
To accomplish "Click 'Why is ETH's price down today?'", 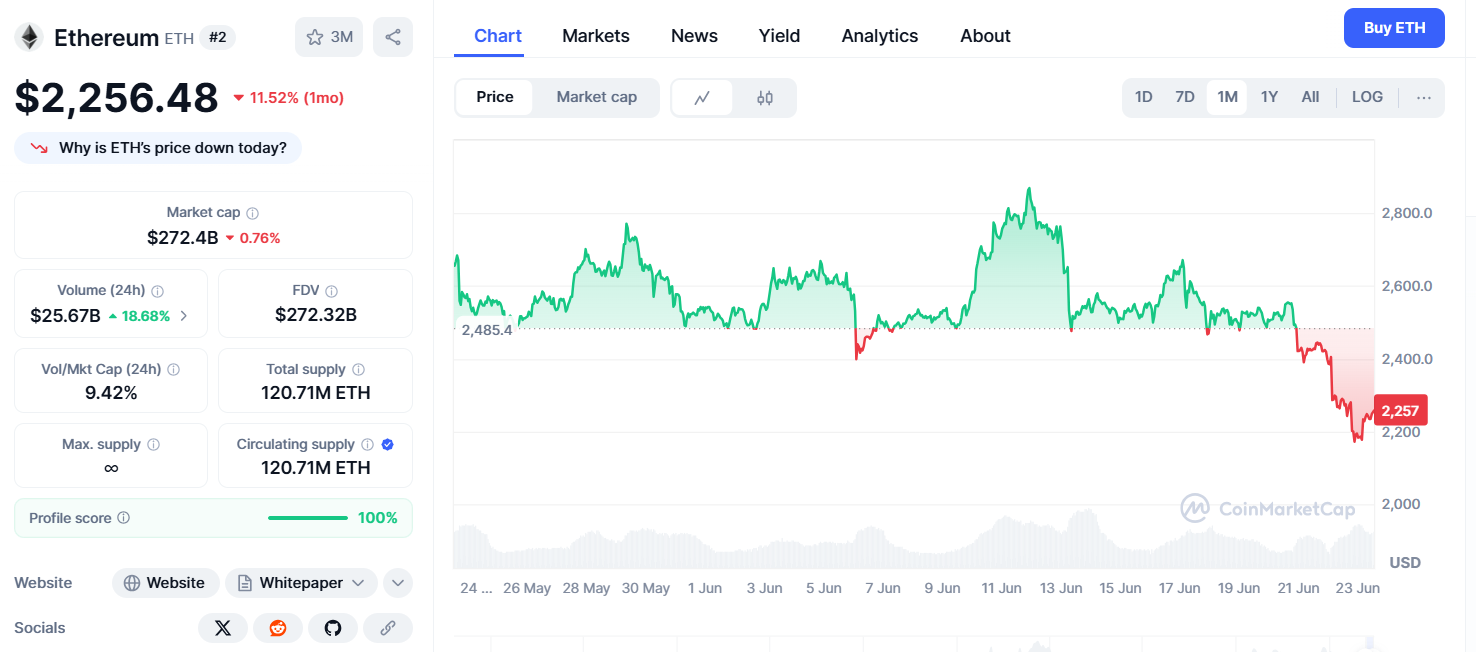I will point(158,148).
